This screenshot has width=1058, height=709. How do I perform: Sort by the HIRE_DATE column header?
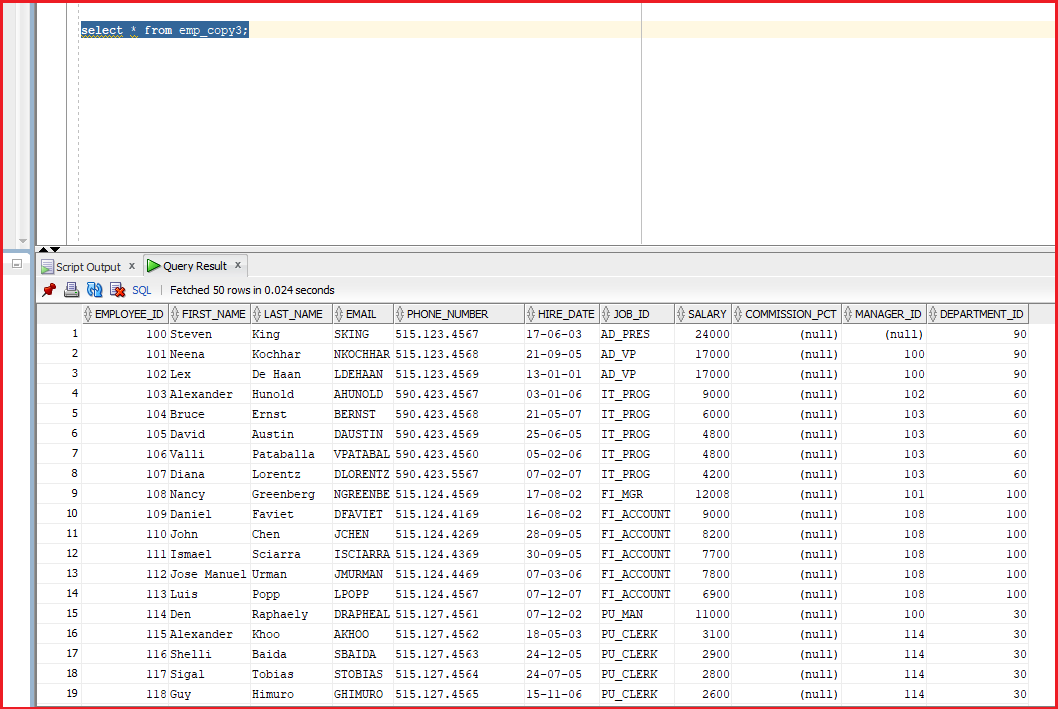(561, 314)
